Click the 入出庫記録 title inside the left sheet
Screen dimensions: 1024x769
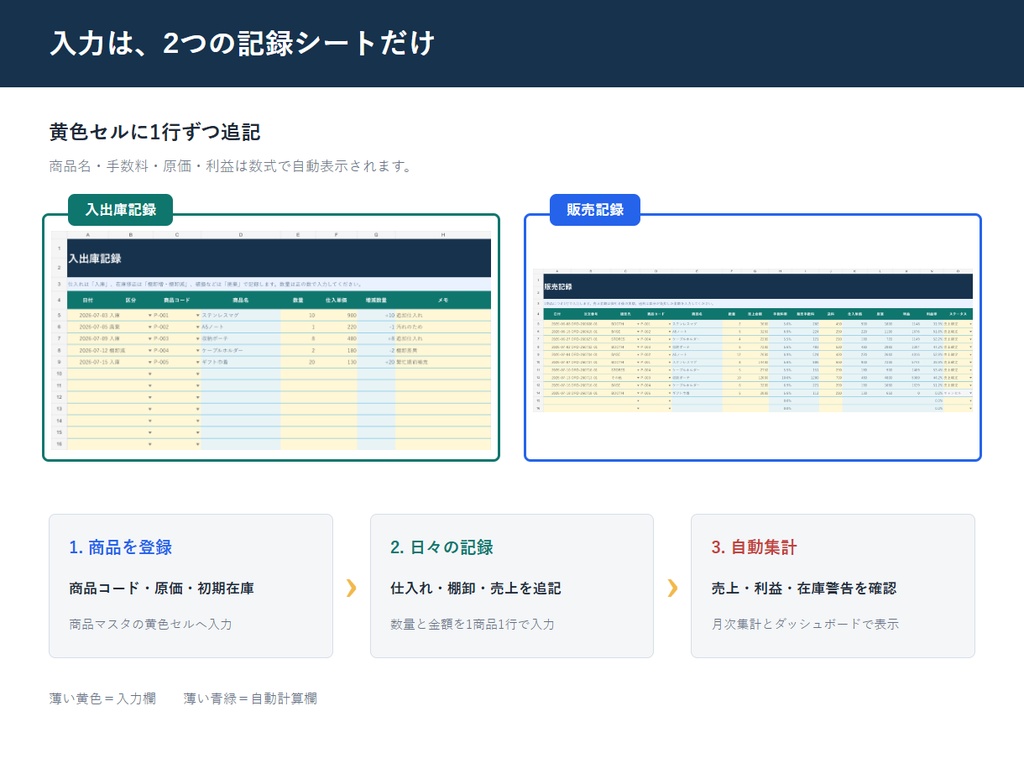(x=95, y=259)
